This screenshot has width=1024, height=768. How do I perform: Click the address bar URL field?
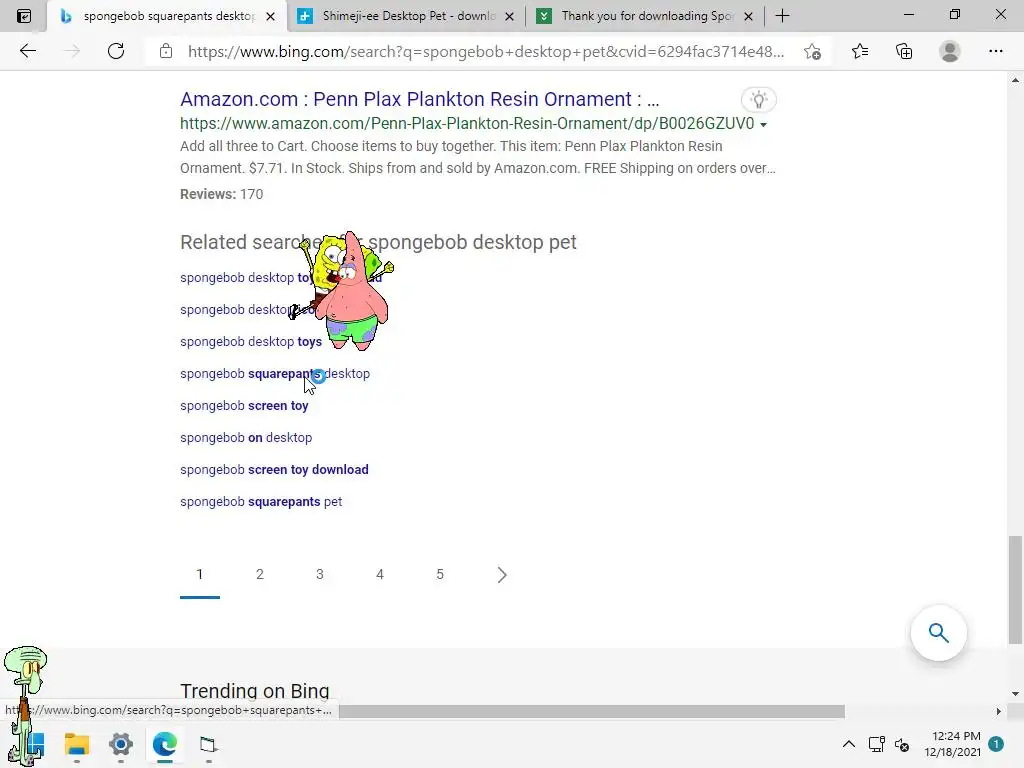click(x=486, y=52)
